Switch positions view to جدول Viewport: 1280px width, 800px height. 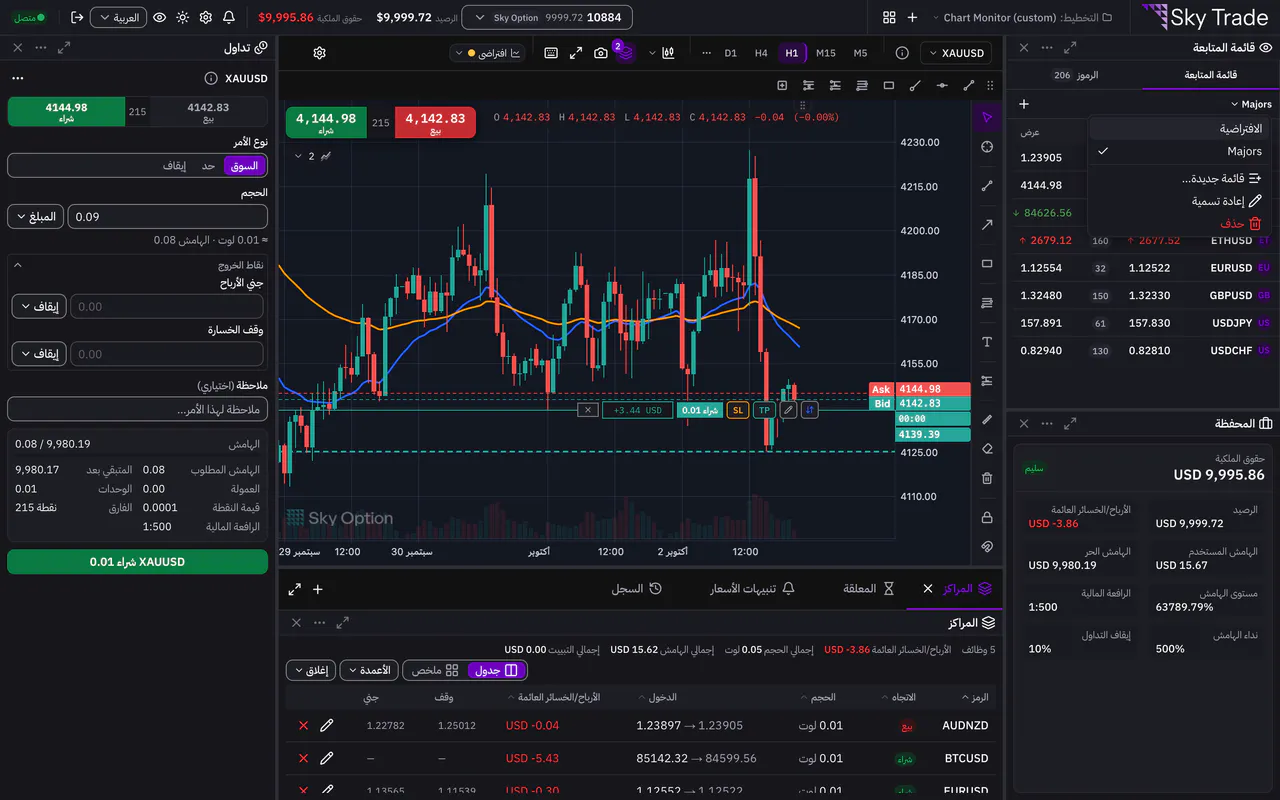click(x=497, y=670)
